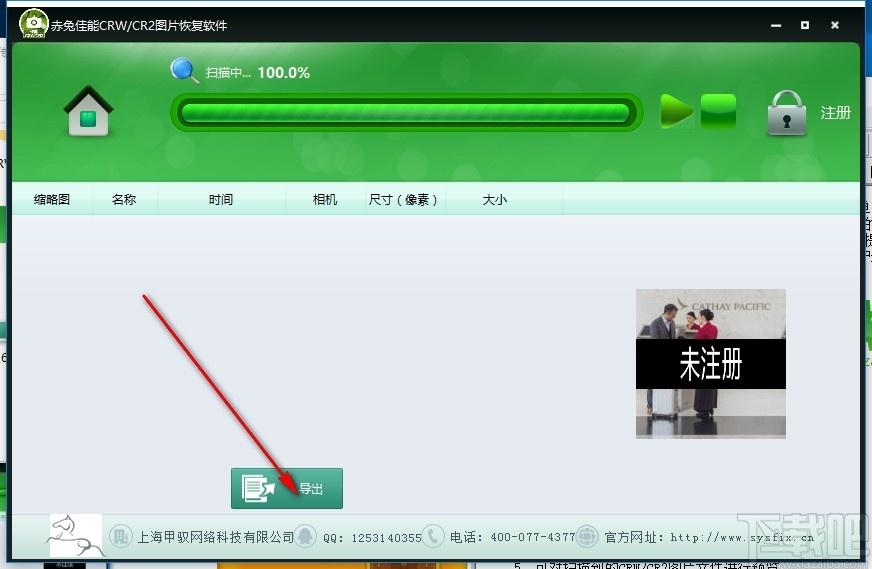Sort by 缩略图 column header

pos(52,199)
